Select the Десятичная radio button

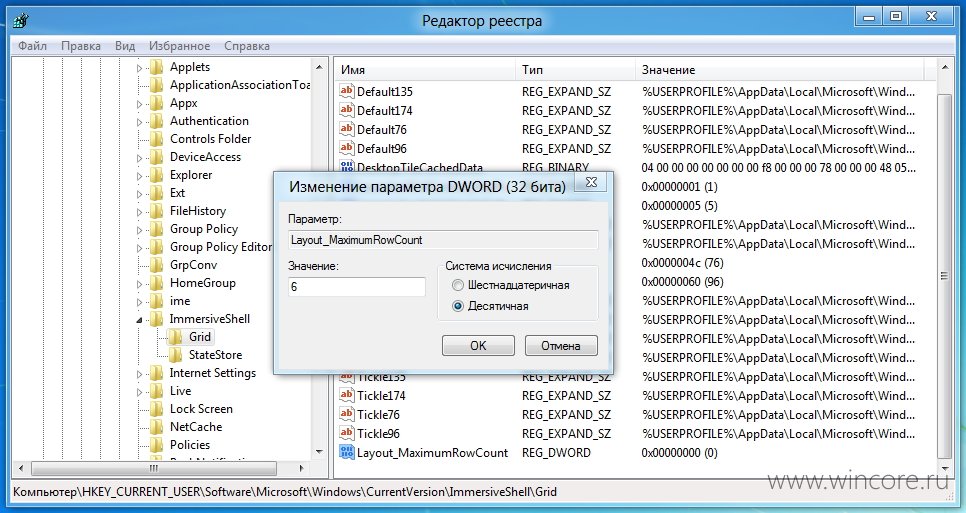click(x=458, y=306)
